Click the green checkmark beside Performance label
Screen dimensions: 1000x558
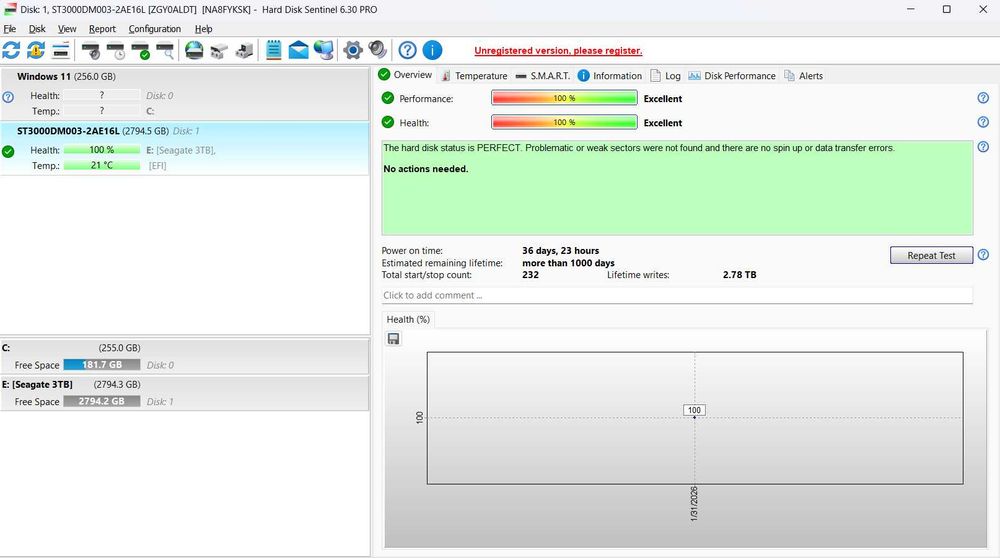[388, 98]
